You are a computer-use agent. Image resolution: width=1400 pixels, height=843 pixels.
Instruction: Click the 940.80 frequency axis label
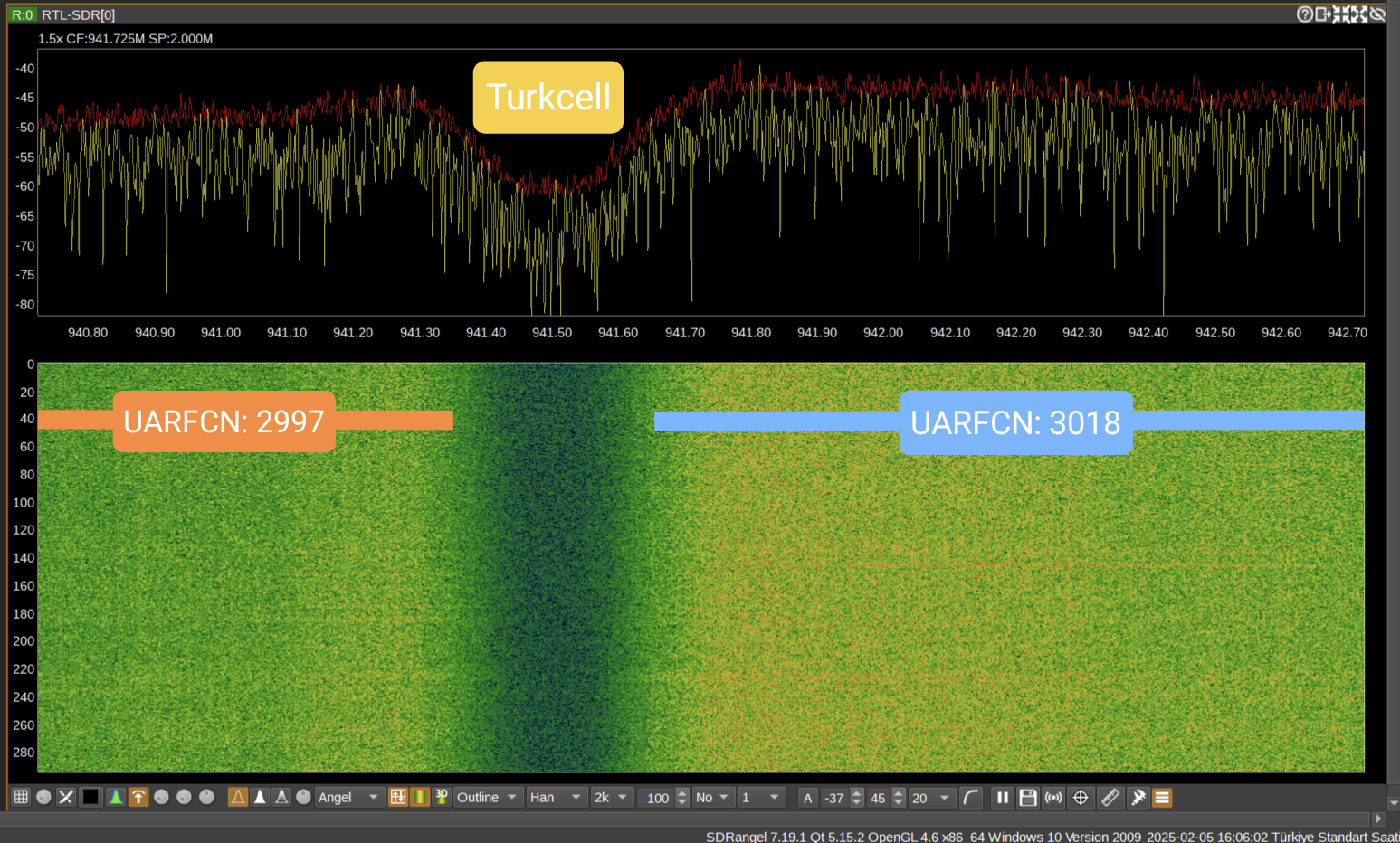click(x=88, y=333)
